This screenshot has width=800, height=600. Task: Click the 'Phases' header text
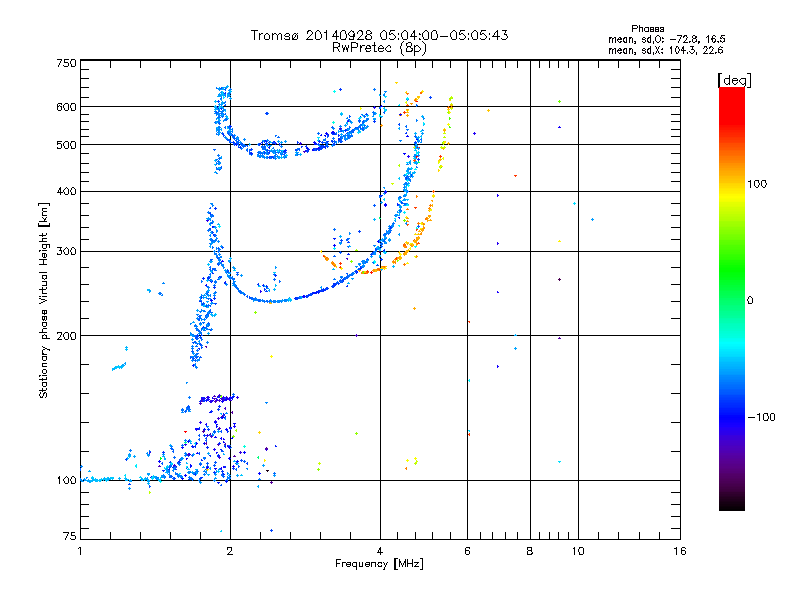647,29
